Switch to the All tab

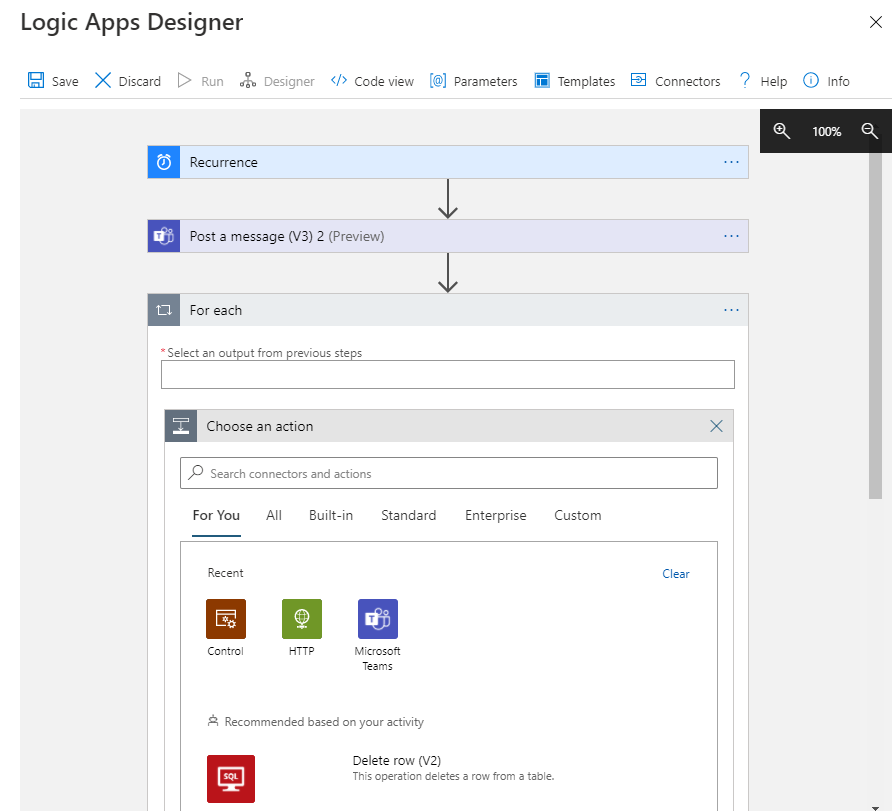click(x=274, y=515)
